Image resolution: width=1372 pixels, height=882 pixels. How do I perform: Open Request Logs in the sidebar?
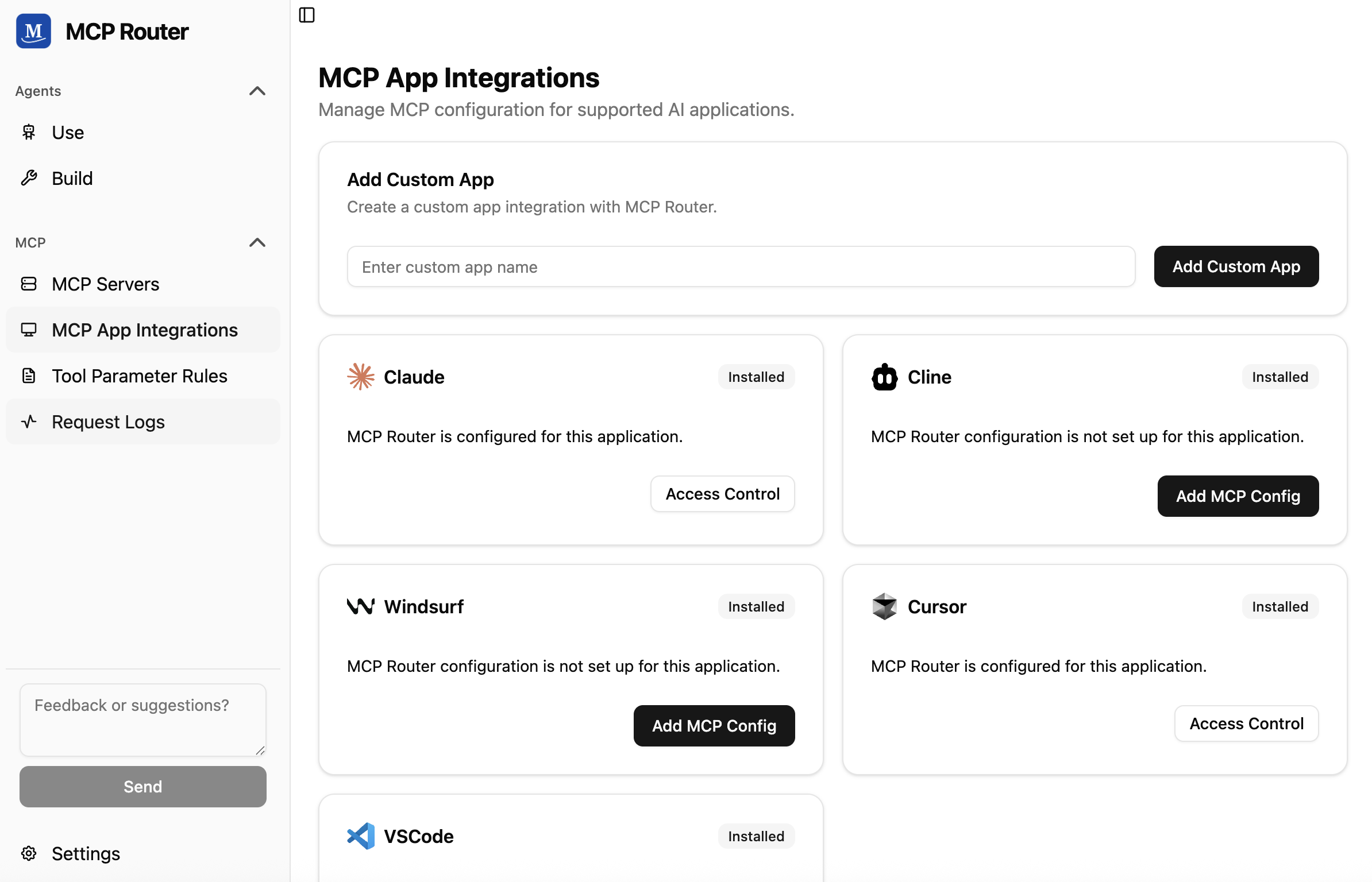108,422
